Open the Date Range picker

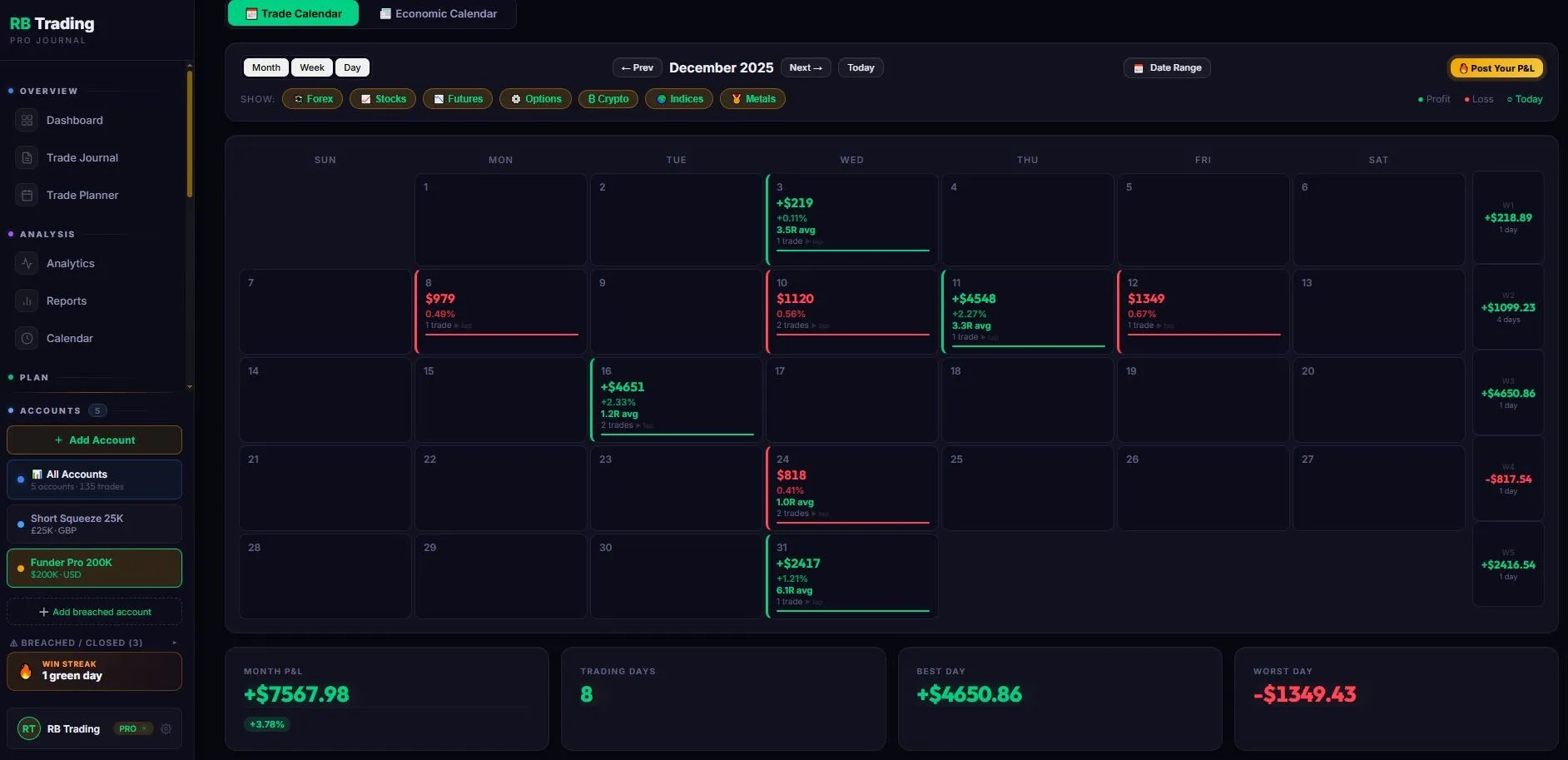coord(1167,67)
